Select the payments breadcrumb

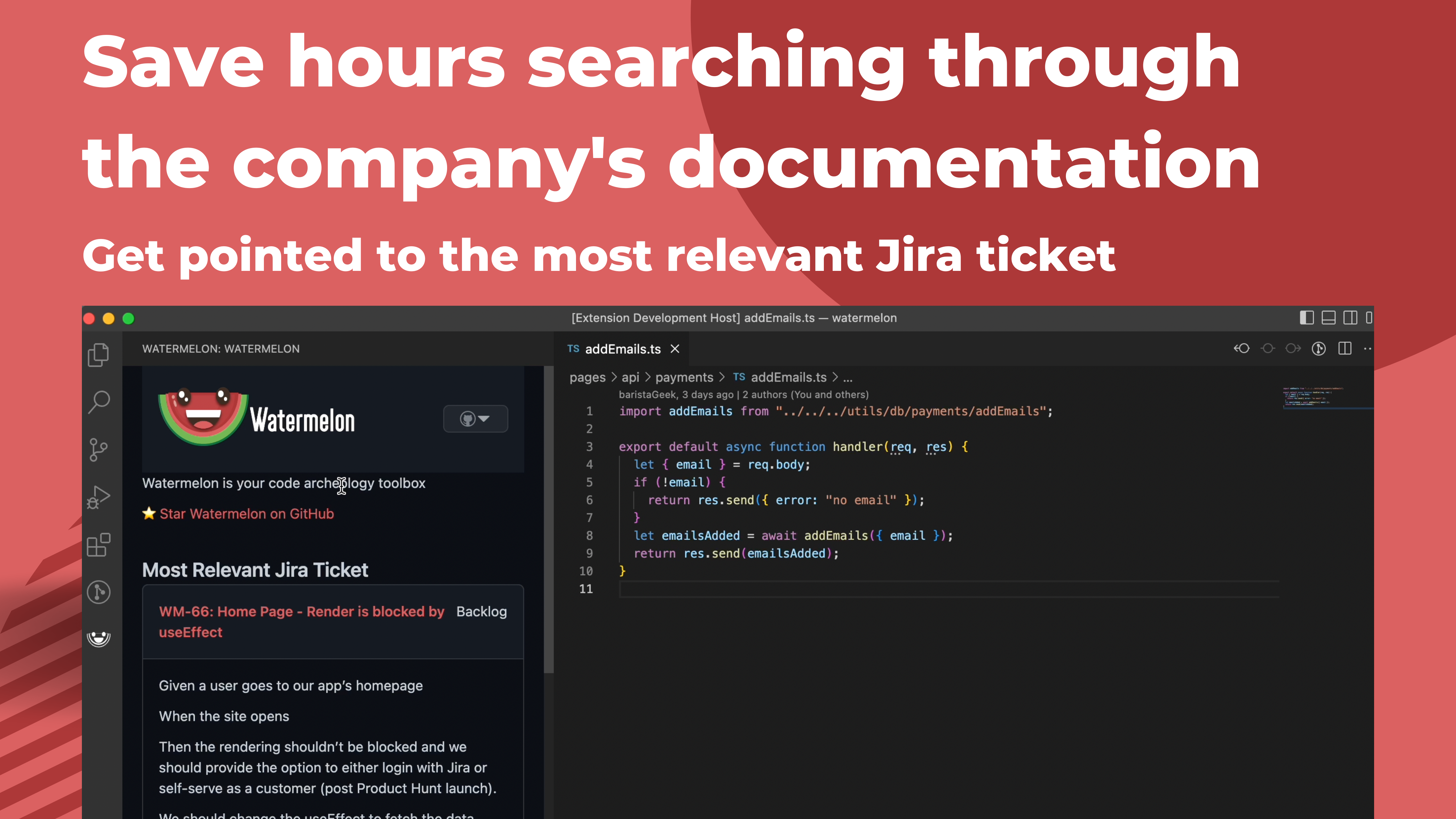684,378
